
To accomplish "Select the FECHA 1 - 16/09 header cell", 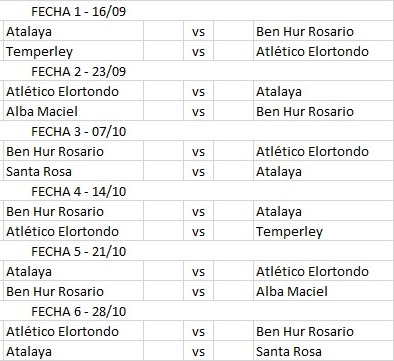I will coord(78,12).
